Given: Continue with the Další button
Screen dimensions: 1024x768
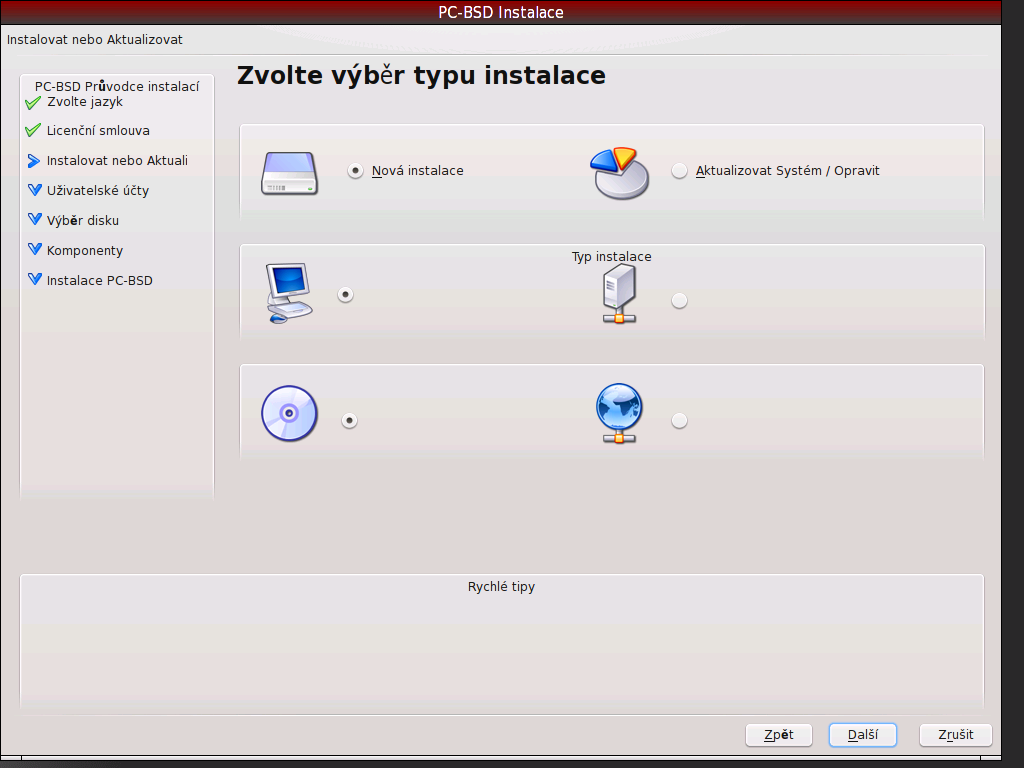Looking at the screenshot, I should pos(863,735).
